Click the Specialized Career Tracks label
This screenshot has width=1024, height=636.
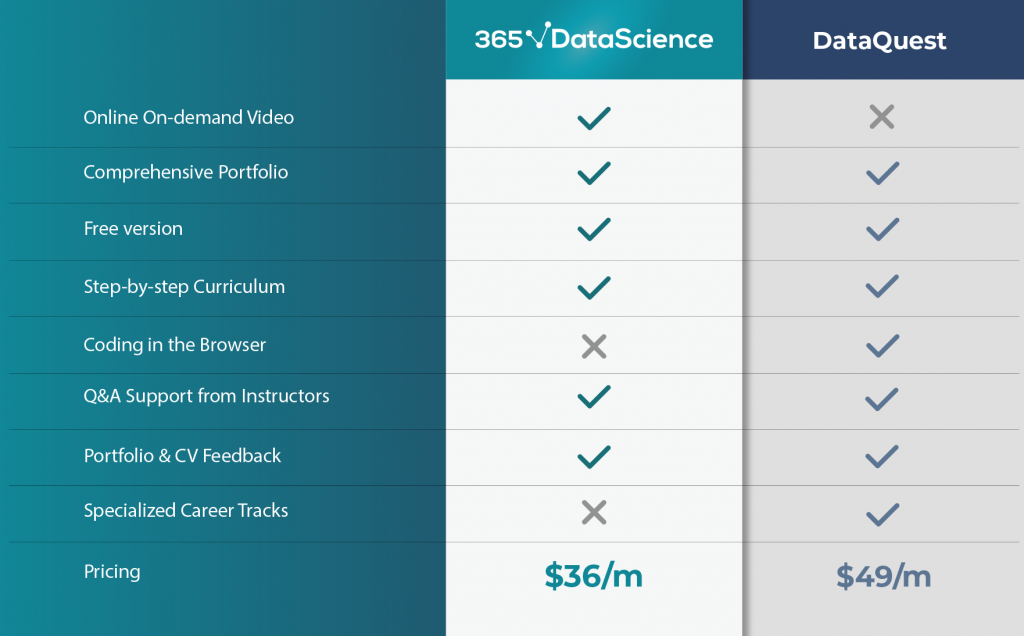coord(186,510)
